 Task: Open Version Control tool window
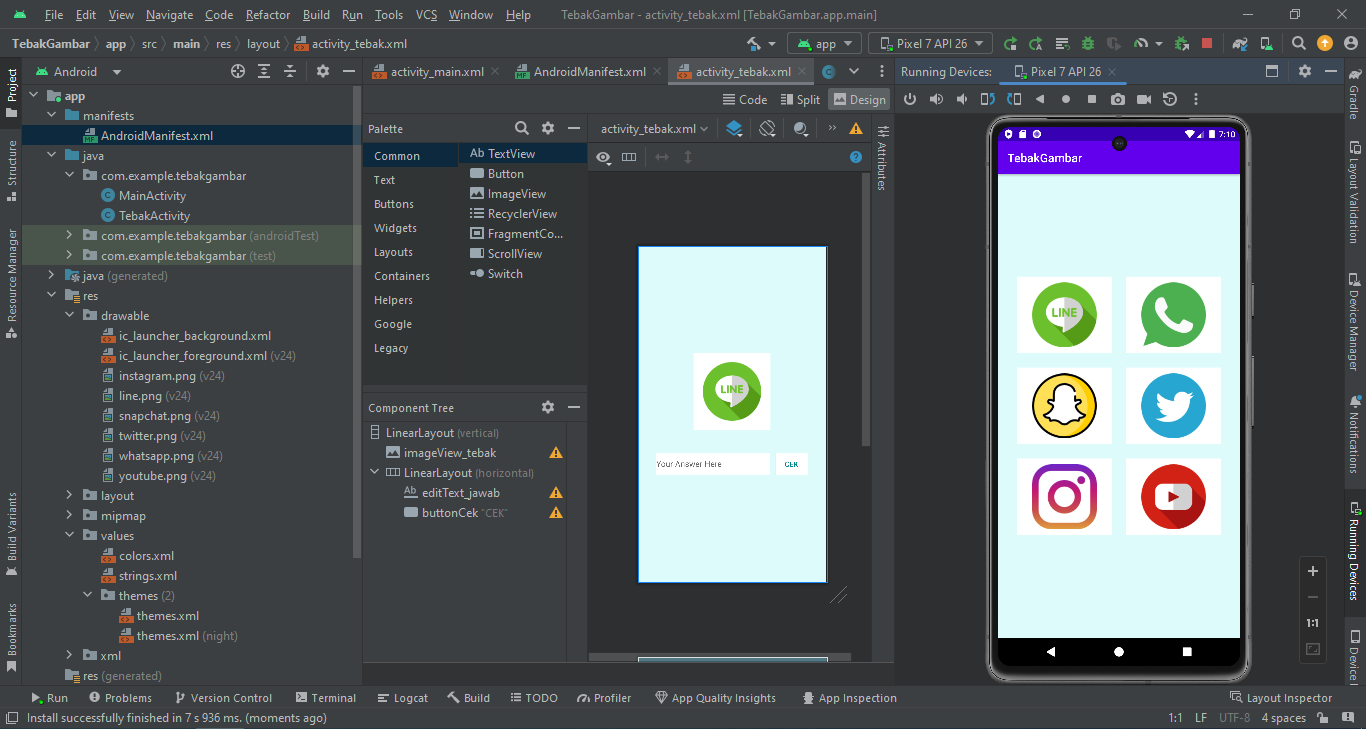click(x=222, y=698)
